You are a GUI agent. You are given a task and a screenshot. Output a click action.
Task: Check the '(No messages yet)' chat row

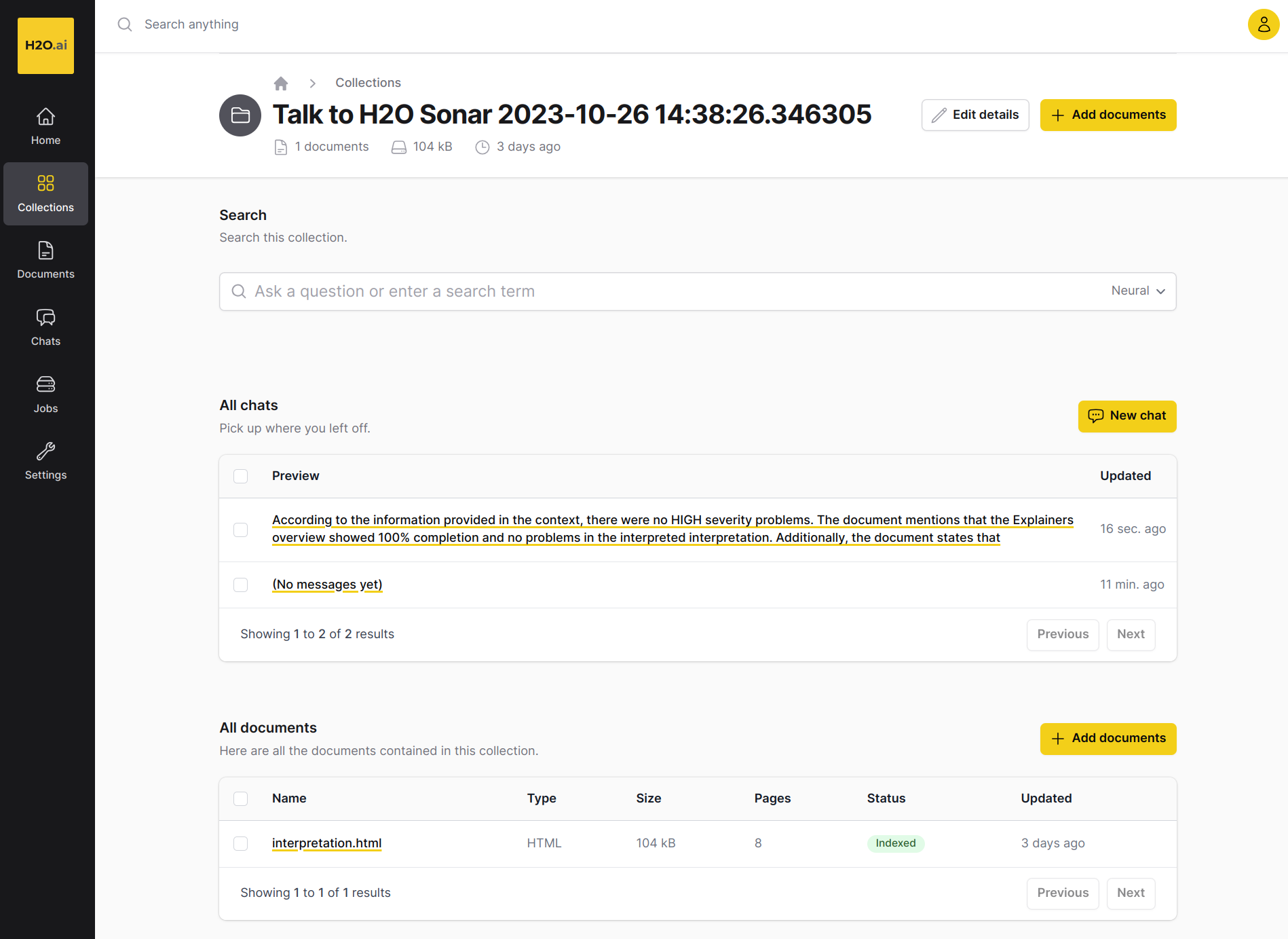(241, 585)
